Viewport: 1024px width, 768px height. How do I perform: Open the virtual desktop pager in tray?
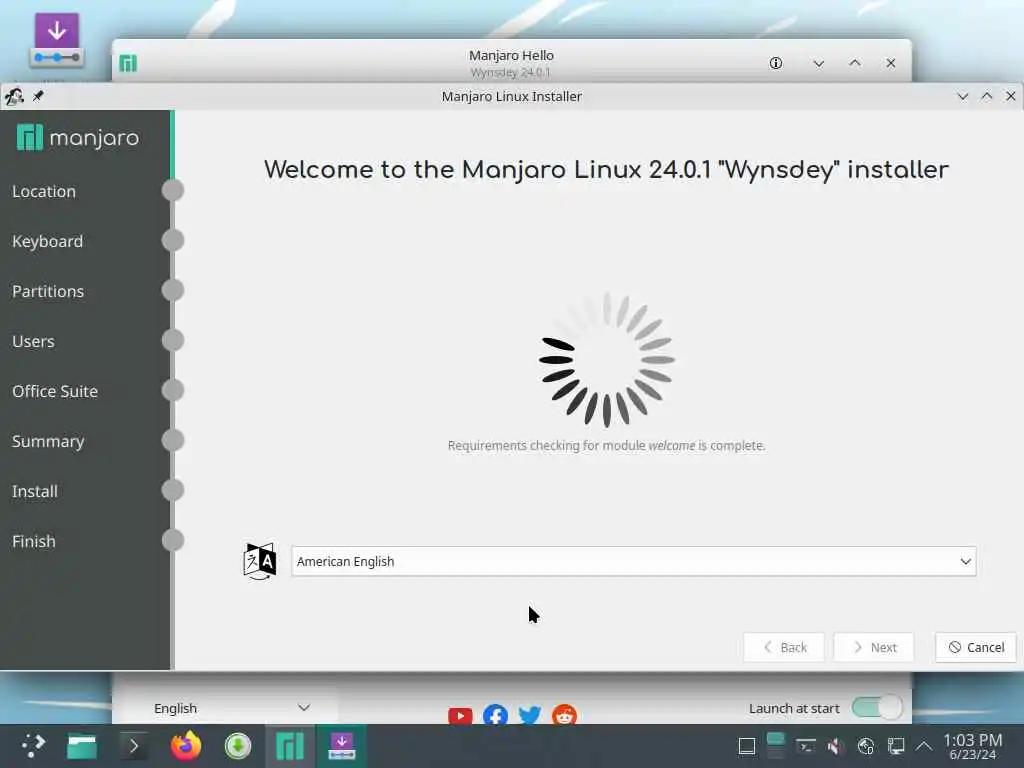775,746
